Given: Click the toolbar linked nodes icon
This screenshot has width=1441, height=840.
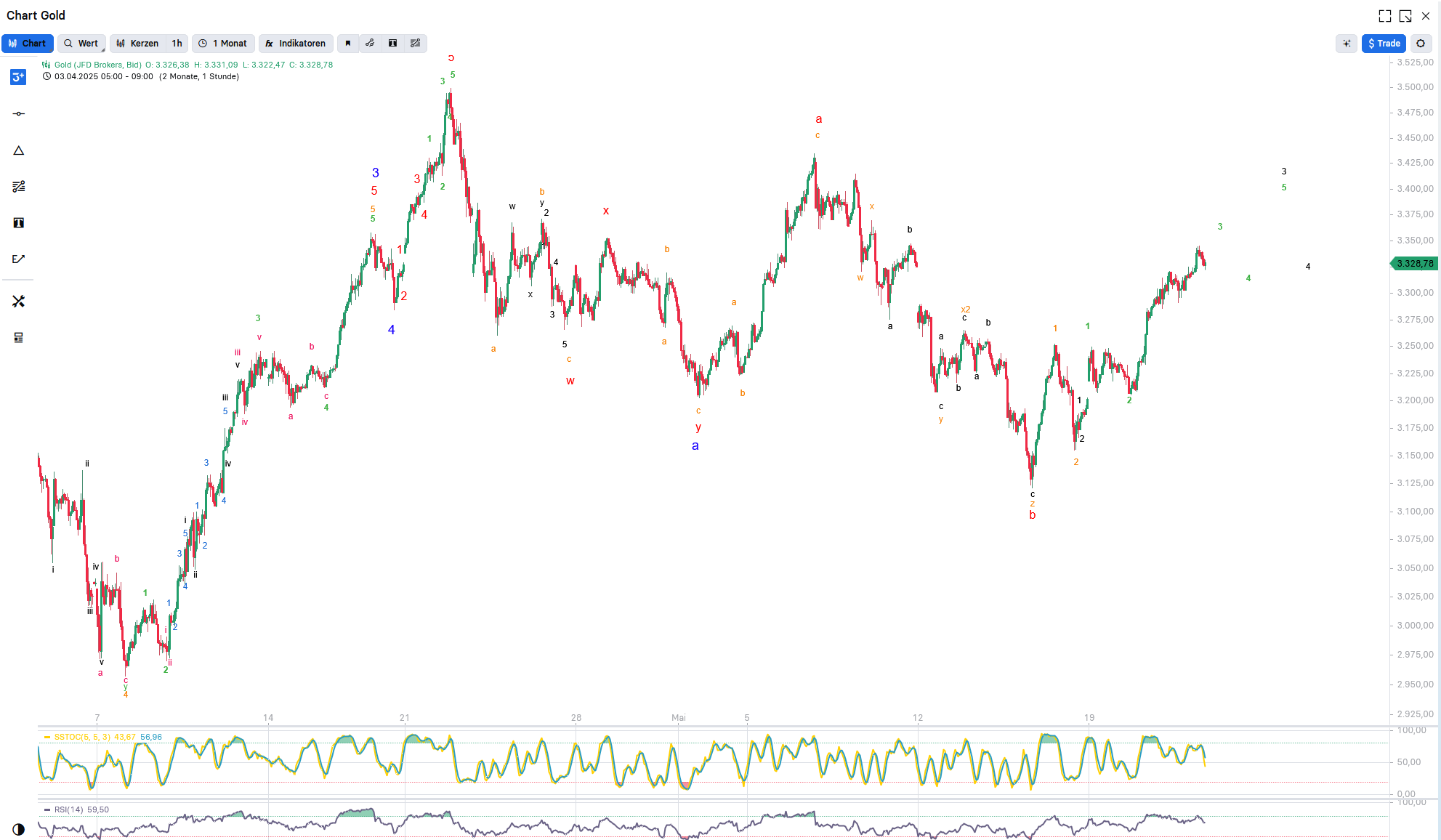Looking at the screenshot, I should (370, 44).
